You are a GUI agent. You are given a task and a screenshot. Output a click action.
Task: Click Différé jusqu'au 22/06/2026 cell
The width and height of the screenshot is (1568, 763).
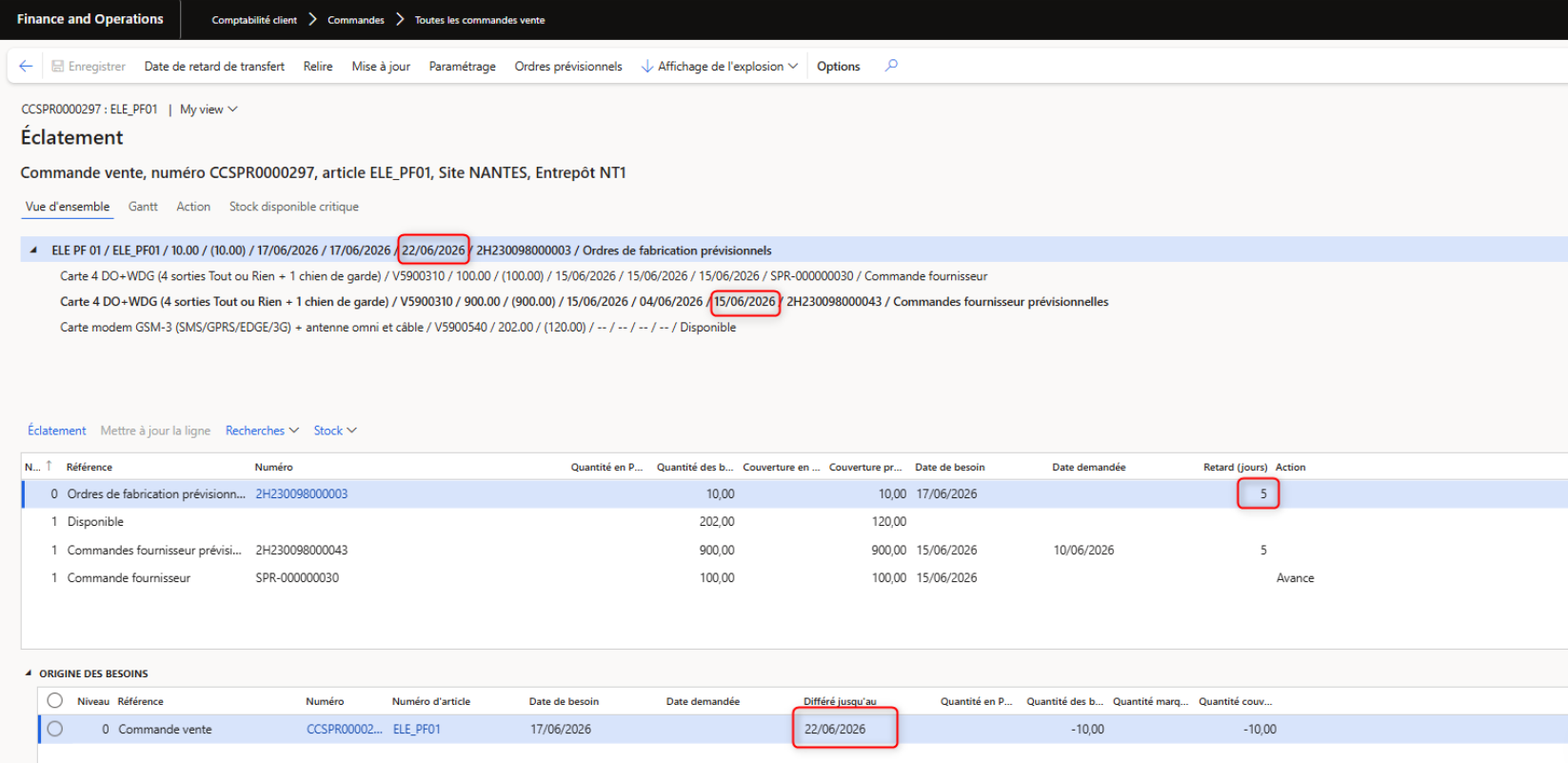pyautogui.click(x=835, y=730)
